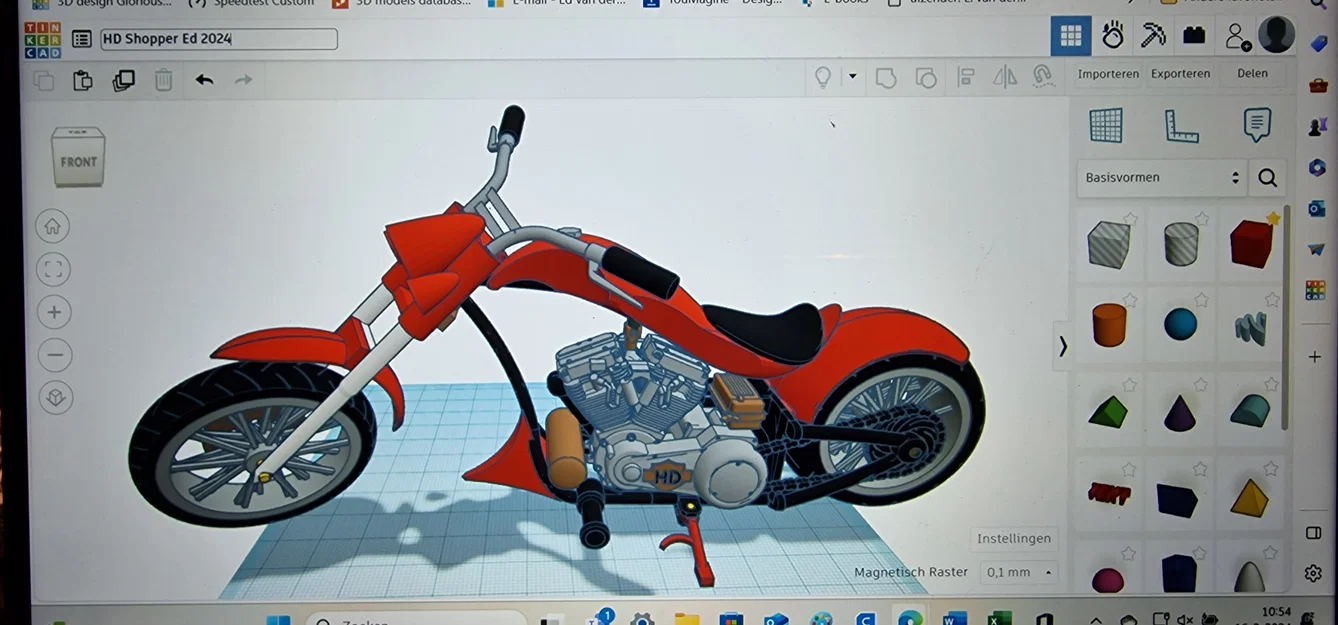Viewport: 1338px width, 625px height.
Task: Select the orange Cylinder shape
Action: click(1108, 325)
